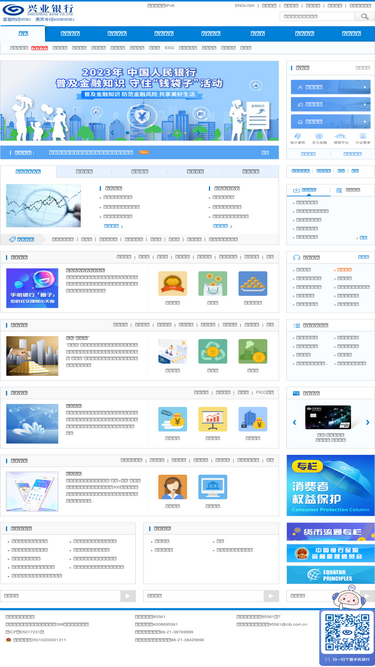Click the search magnifier button

364,16
